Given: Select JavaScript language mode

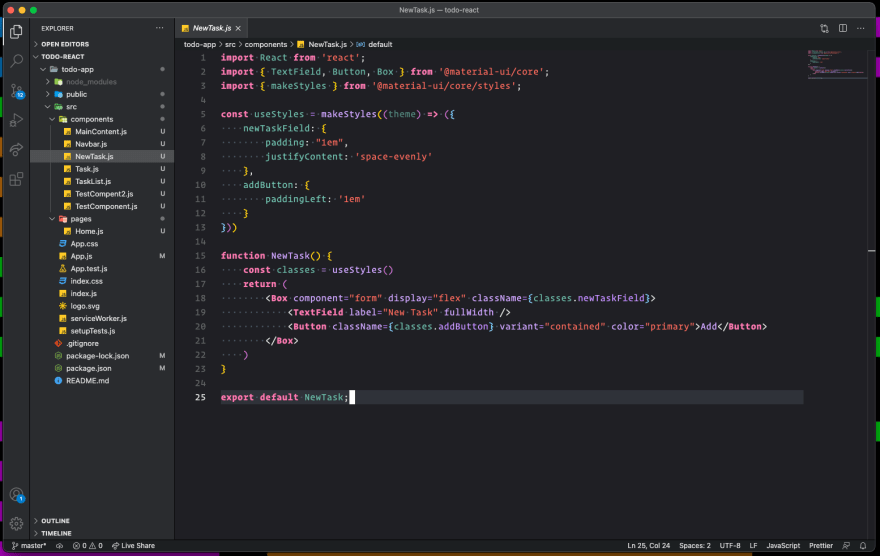Looking at the screenshot, I should [x=783, y=545].
